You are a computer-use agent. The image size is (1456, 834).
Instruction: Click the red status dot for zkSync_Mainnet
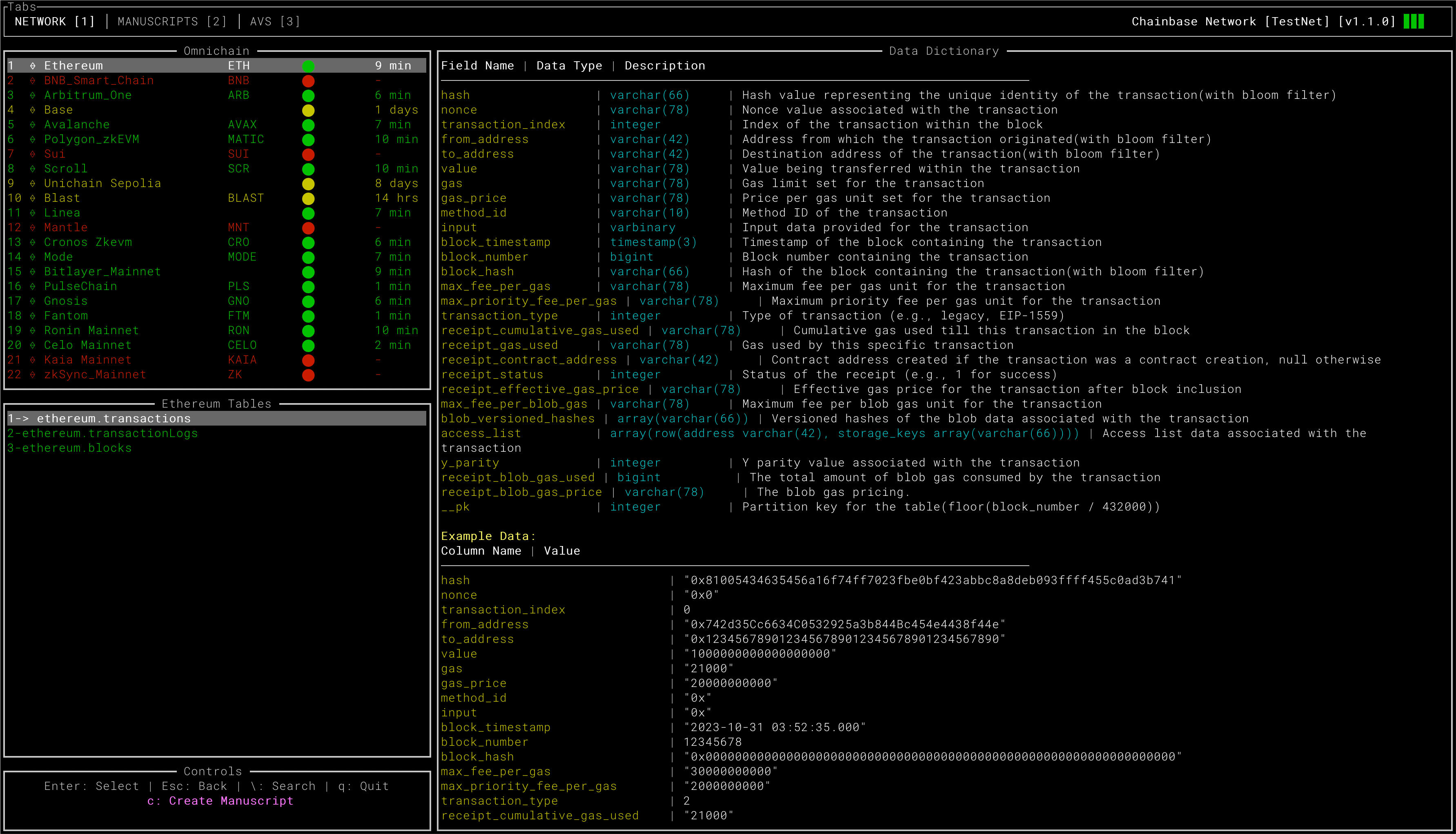308,375
